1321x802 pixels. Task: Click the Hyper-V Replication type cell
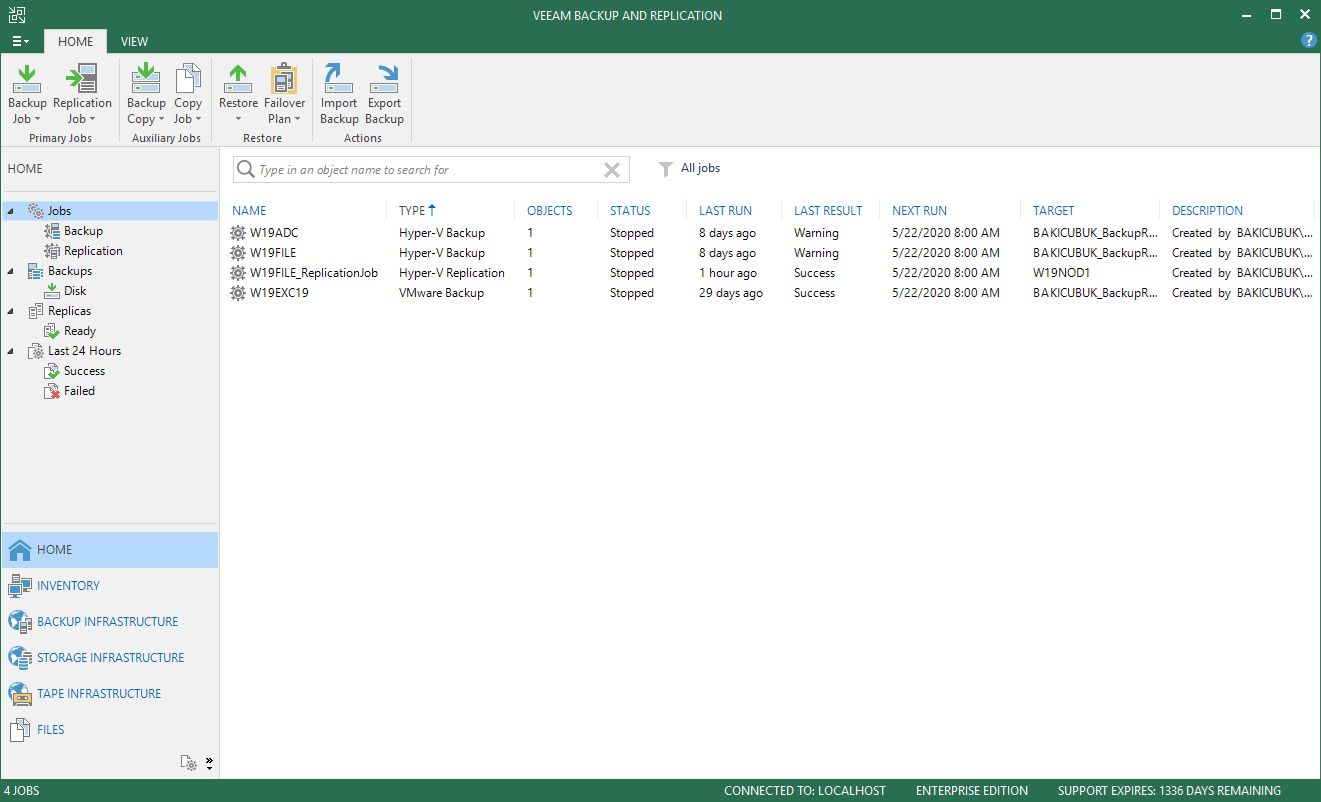coord(452,273)
